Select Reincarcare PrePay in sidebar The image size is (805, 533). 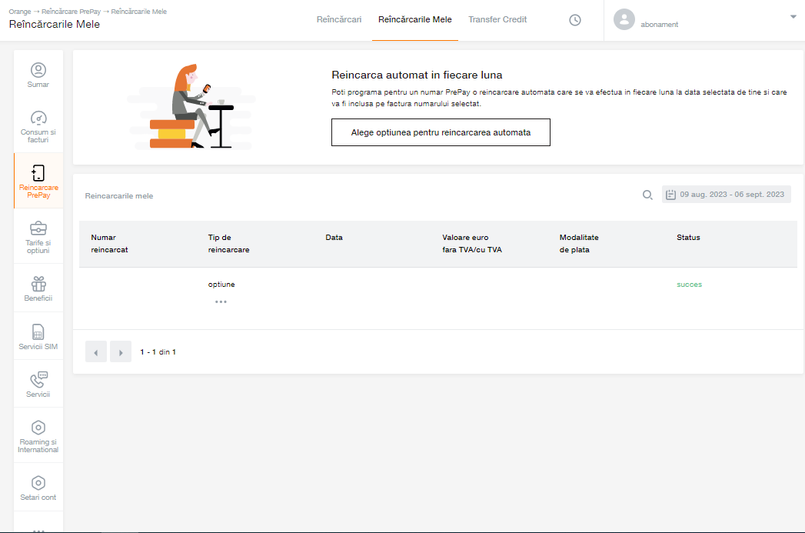click(x=38, y=181)
